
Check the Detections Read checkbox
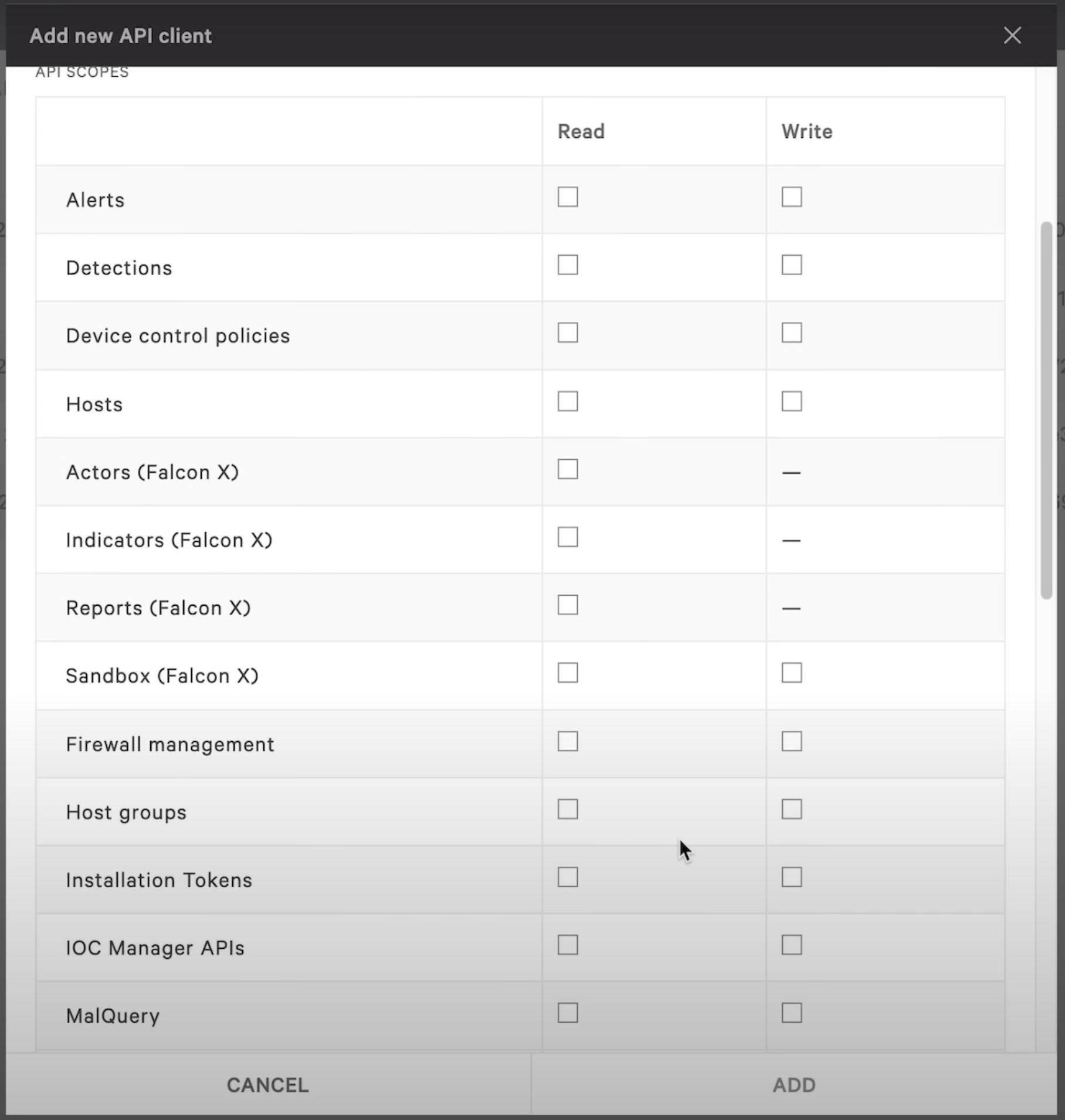tap(567, 266)
